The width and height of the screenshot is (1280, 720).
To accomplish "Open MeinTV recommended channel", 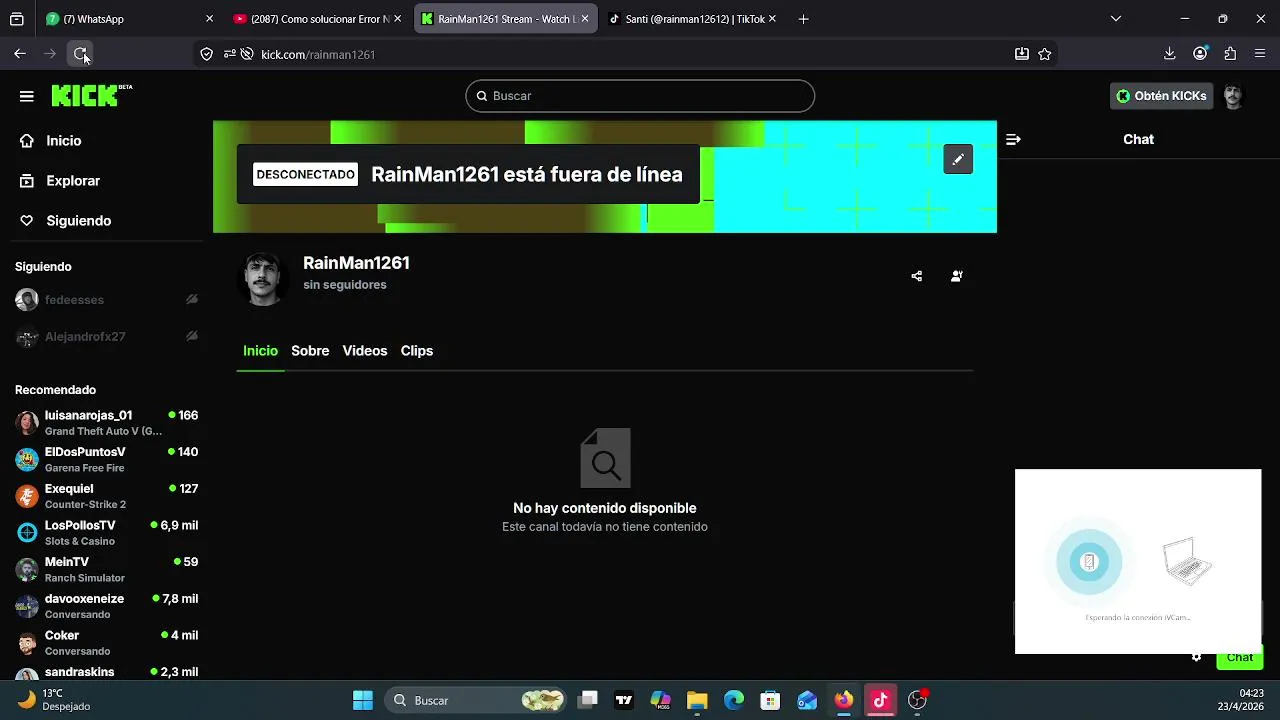I will pos(106,569).
